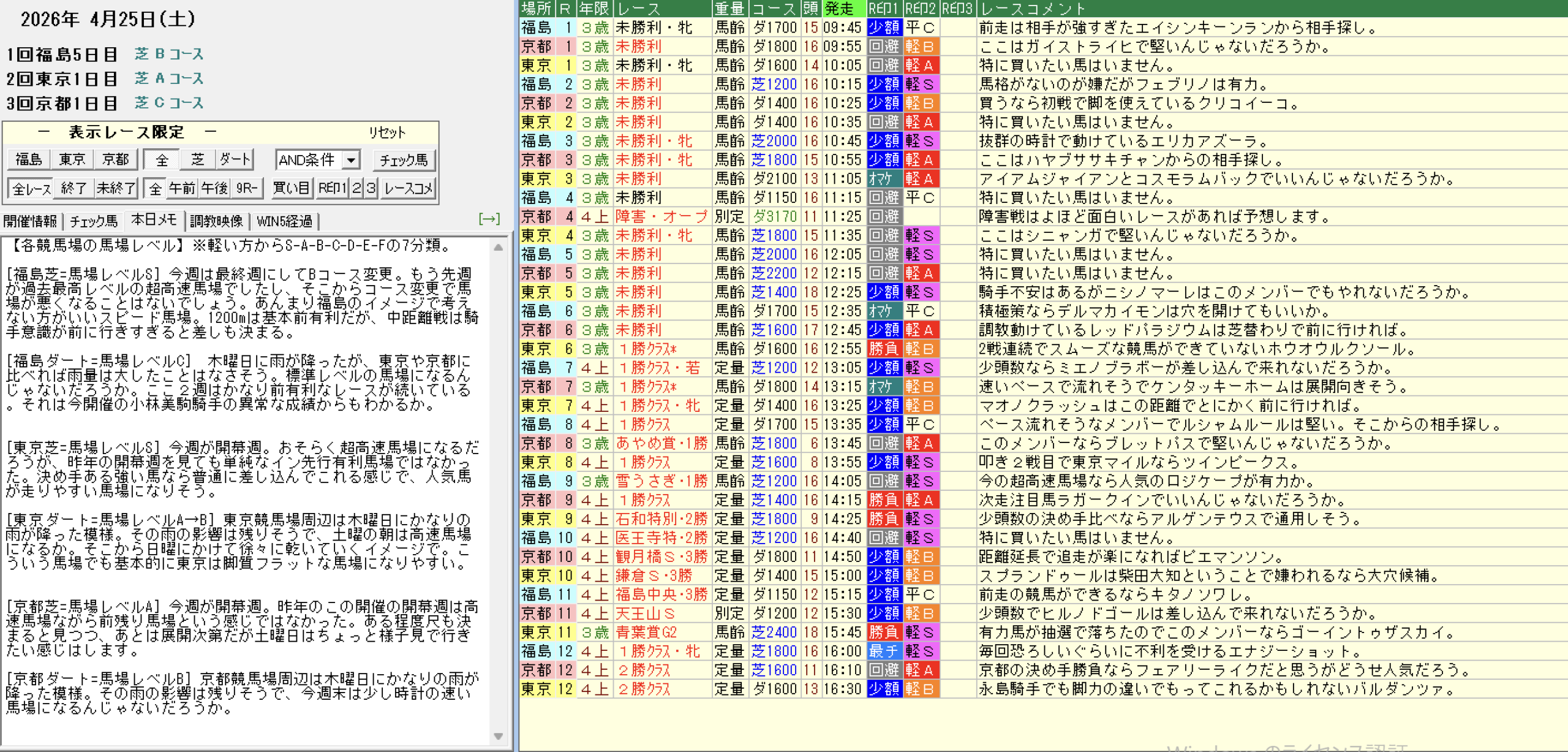Screen dimensions: 1568x752
Task: Click the 9R- races filter button
Action: [247, 188]
